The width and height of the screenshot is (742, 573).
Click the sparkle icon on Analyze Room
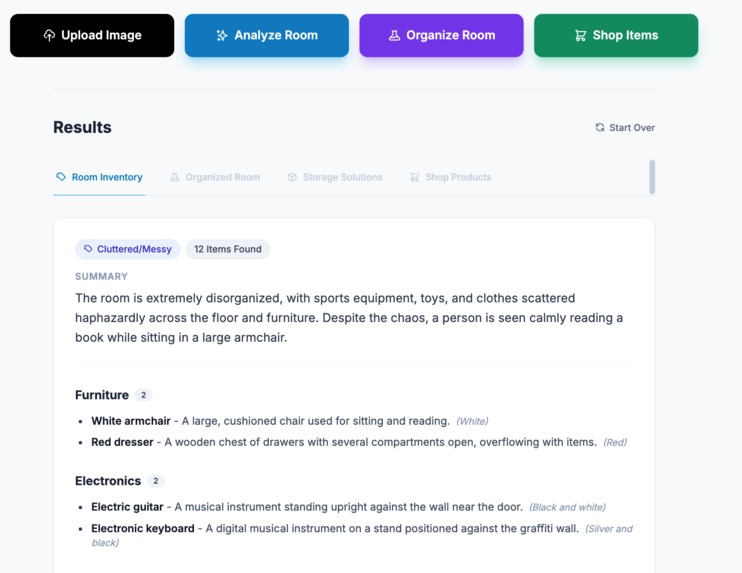(222, 35)
